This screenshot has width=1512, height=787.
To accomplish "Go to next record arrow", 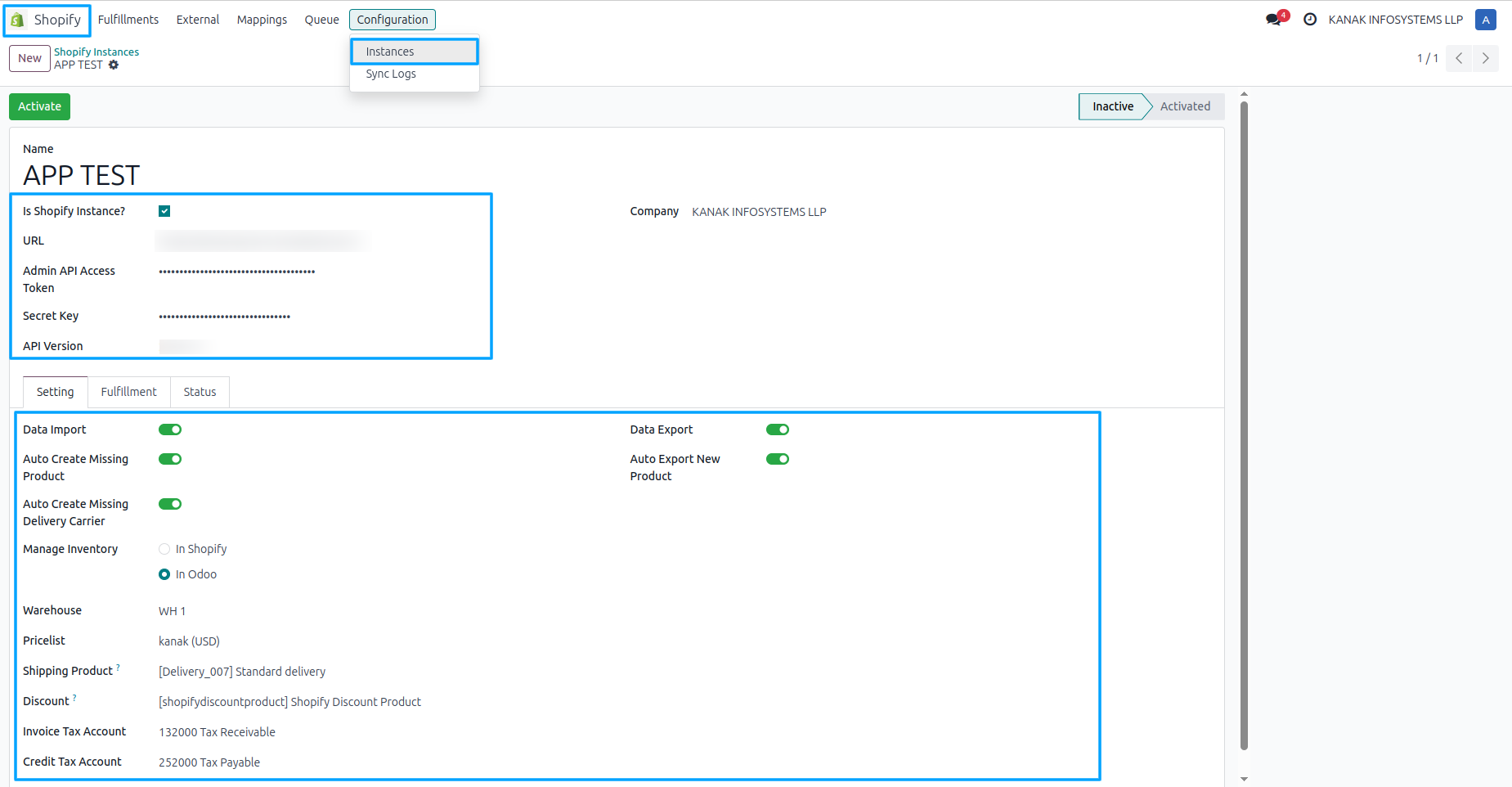I will [1486, 58].
